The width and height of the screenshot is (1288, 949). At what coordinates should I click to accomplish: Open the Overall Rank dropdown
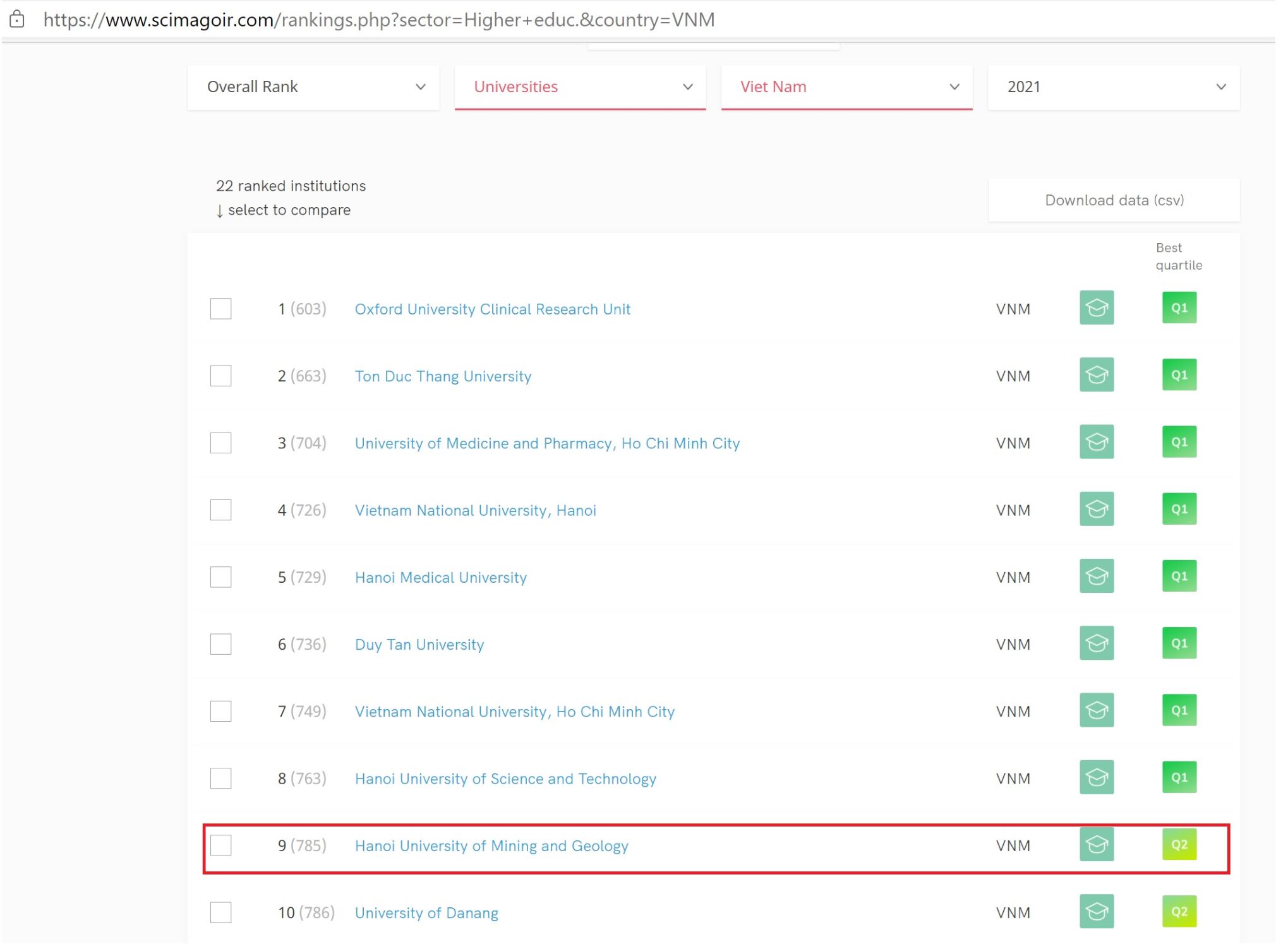tap(313, 87)
